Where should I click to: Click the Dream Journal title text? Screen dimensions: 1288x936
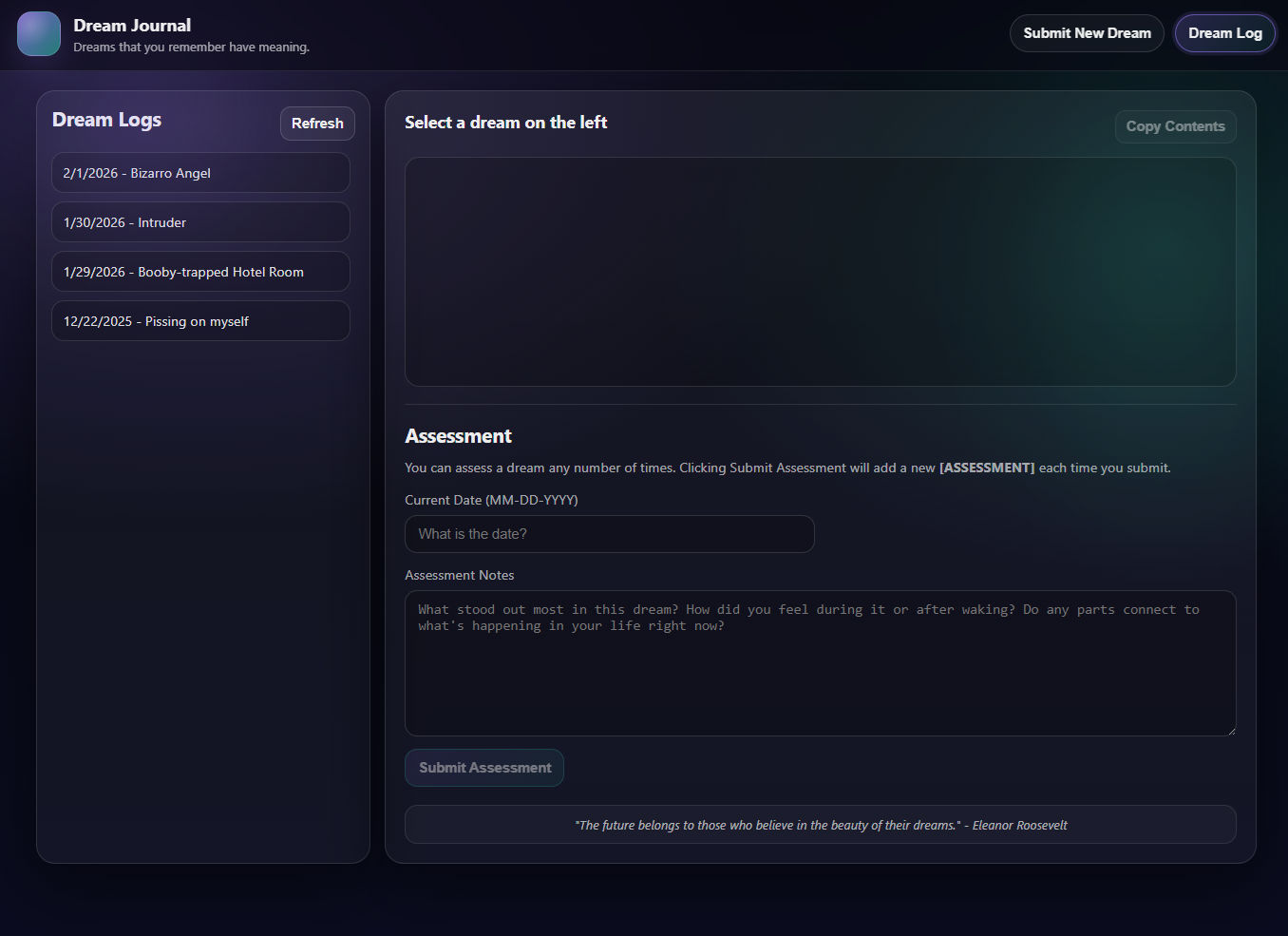pos(132,26)
